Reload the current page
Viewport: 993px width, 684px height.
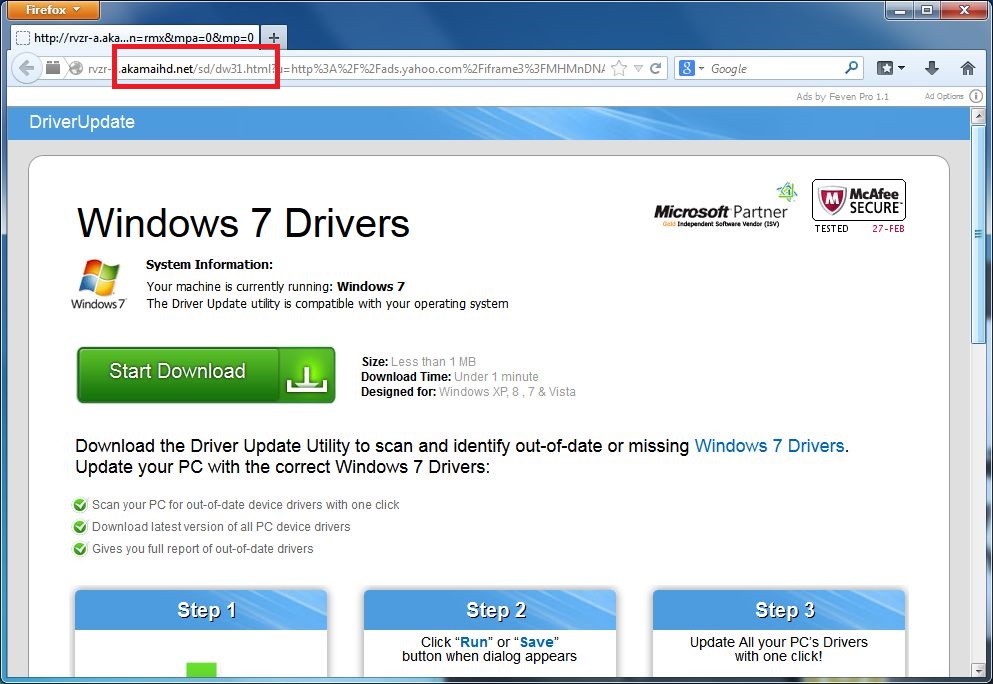[656, 68]
